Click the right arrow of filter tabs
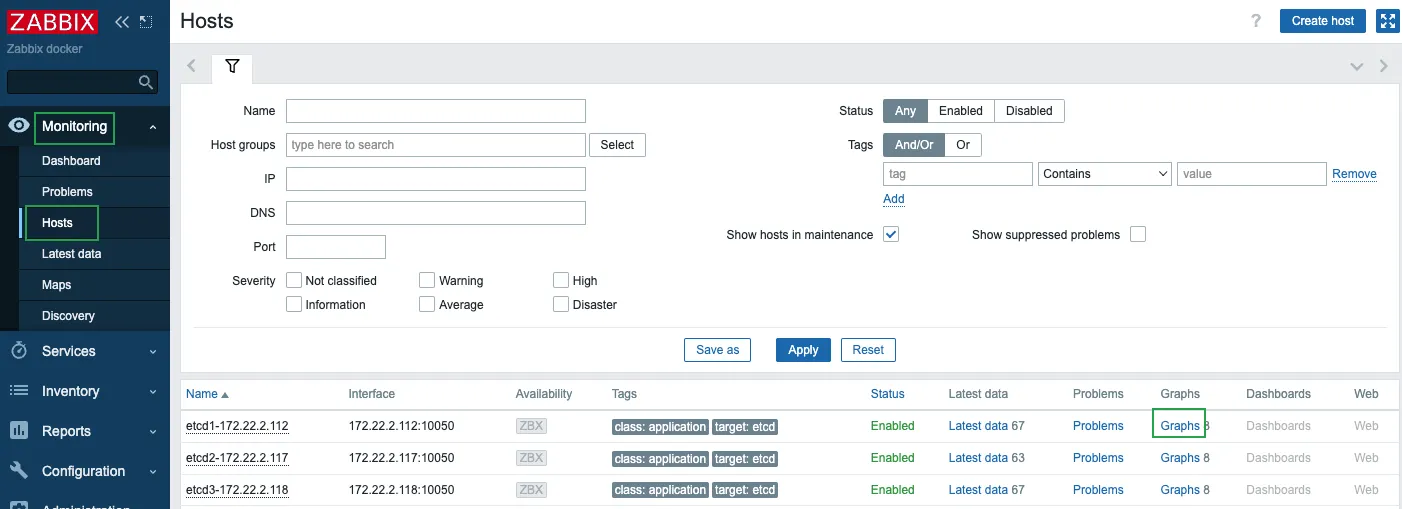Viewport: 1402px width, 509px height. [1384, 66]
